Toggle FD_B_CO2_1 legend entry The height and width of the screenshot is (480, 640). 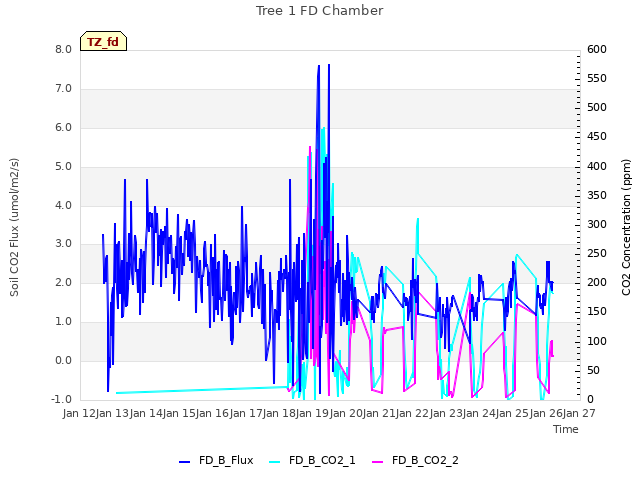312,460
